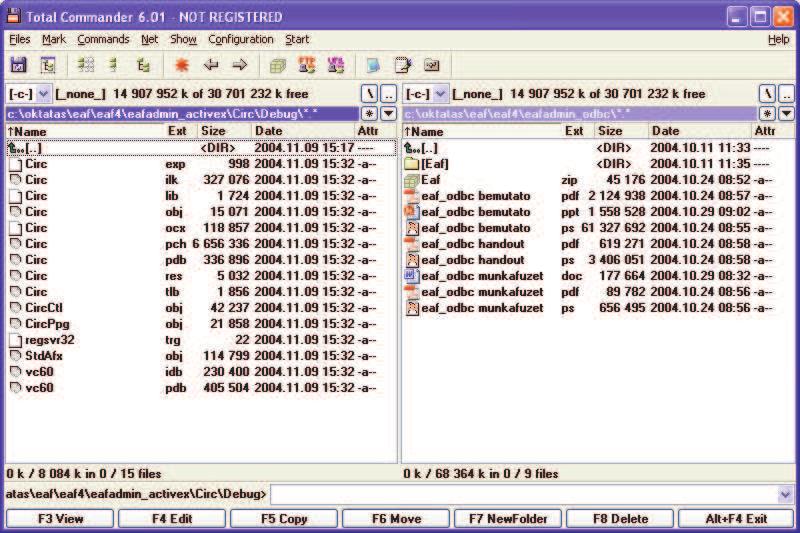Click the Pack files cube icon

pyautogui.click(x=278, y=65)
